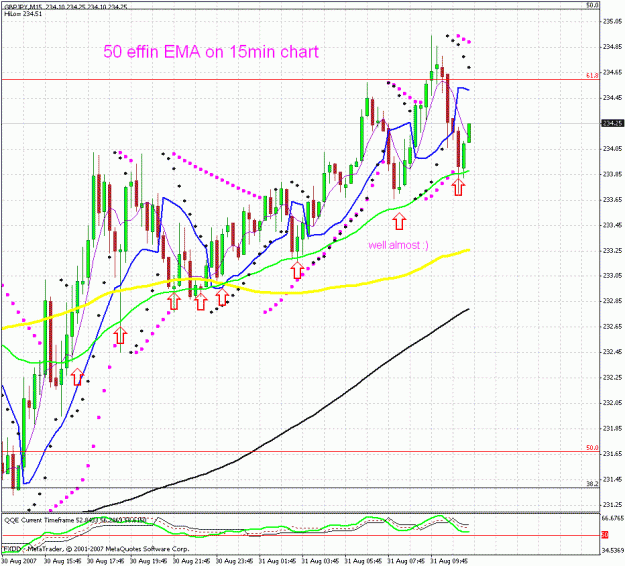Image resolution: width=625 pixels, height=566 pixels.
Task: Click the "30 Aug 2007" date label
Action: coord(18,561)
